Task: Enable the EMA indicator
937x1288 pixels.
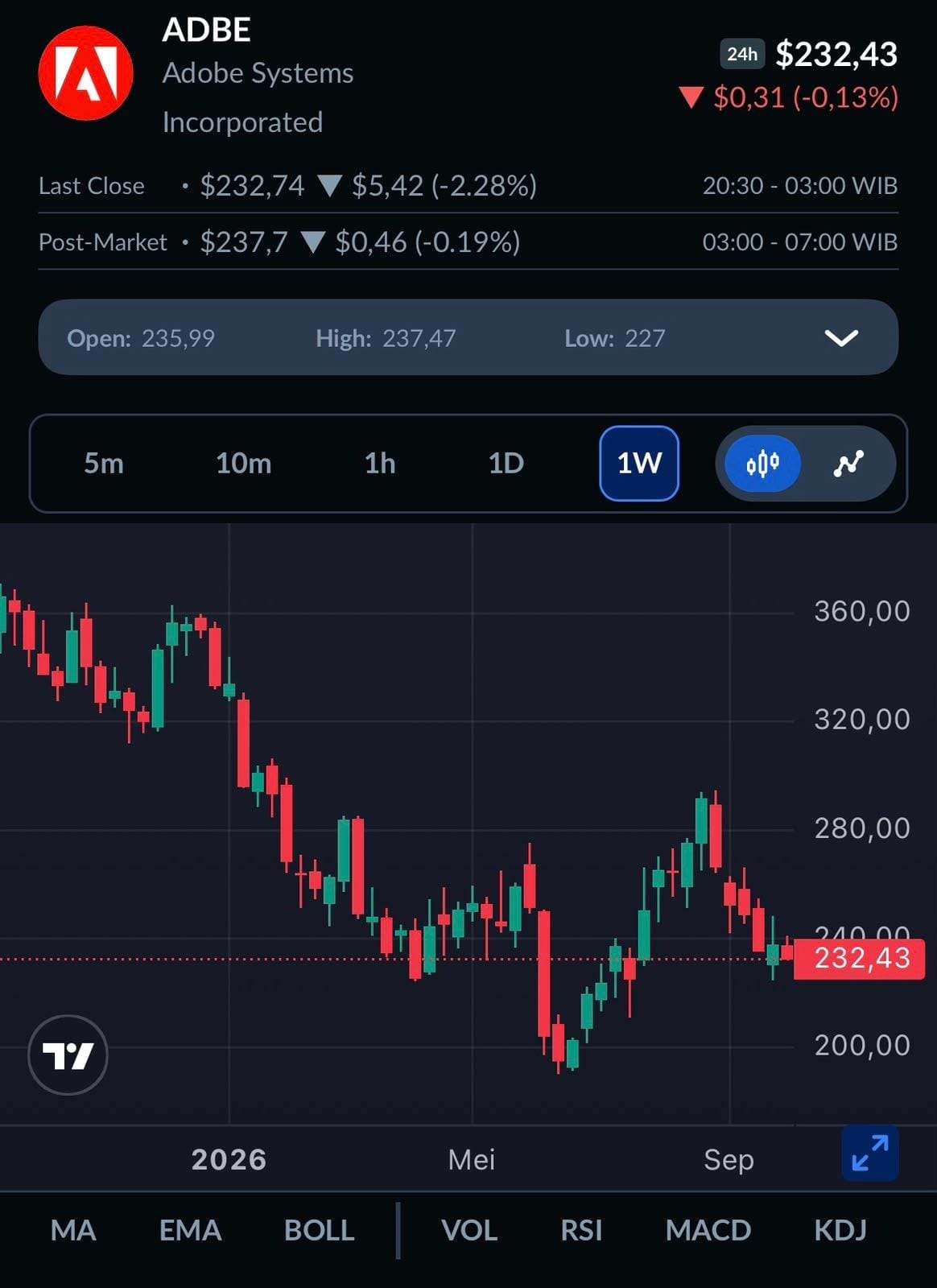Action: 190,1230
